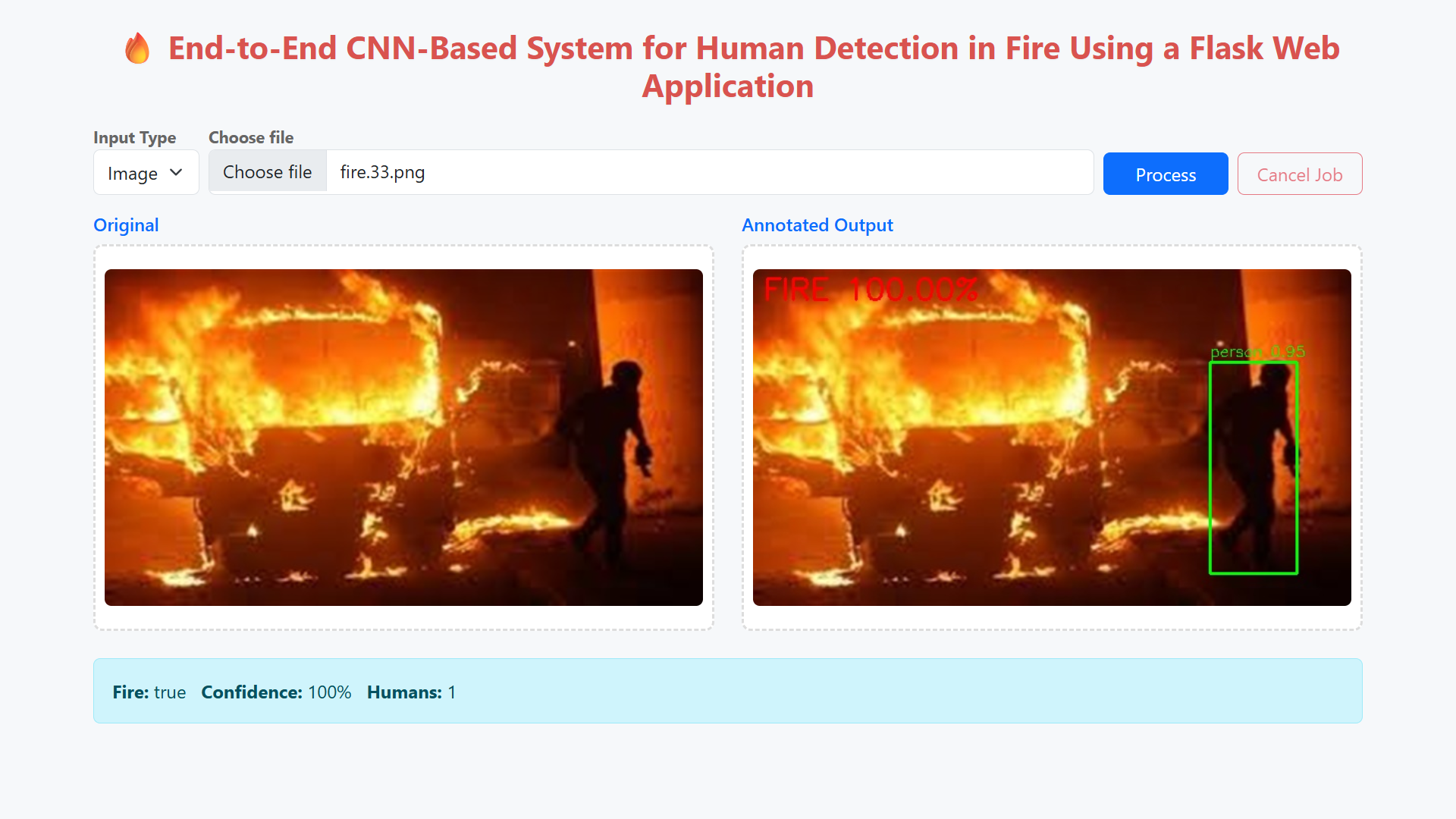Click the flame icon beside the title
The height and width of the screenshot is (819, 1456).
click(x=137, y=49)
